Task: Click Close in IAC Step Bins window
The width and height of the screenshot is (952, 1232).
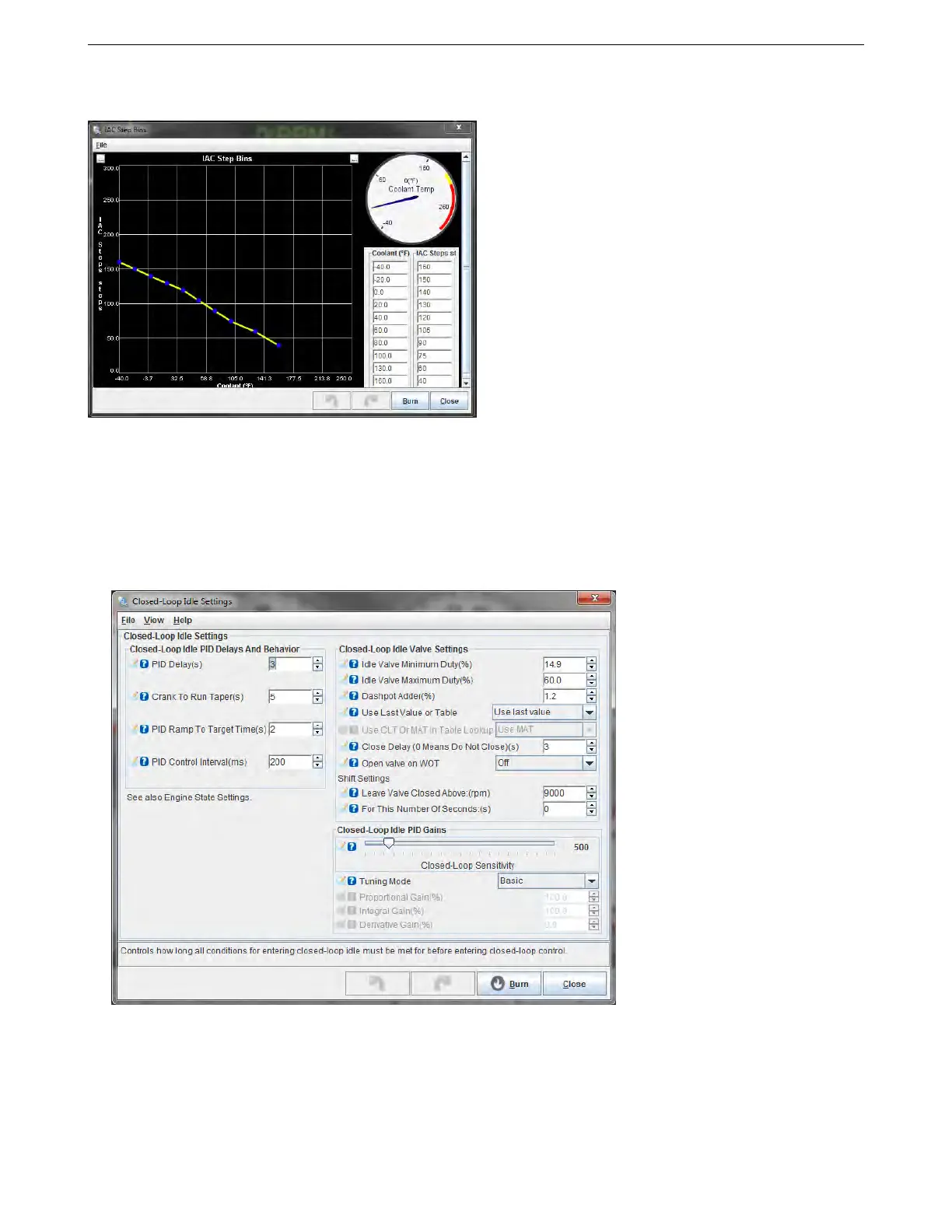Action: (450, 401)
